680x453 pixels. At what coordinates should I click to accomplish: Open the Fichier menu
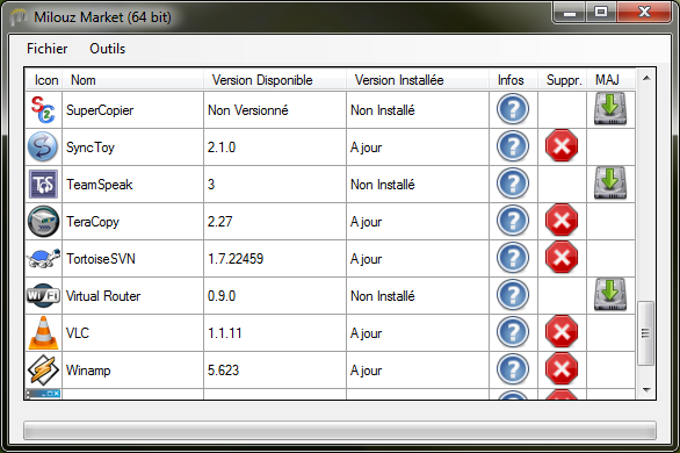click(x=47, y=49)
